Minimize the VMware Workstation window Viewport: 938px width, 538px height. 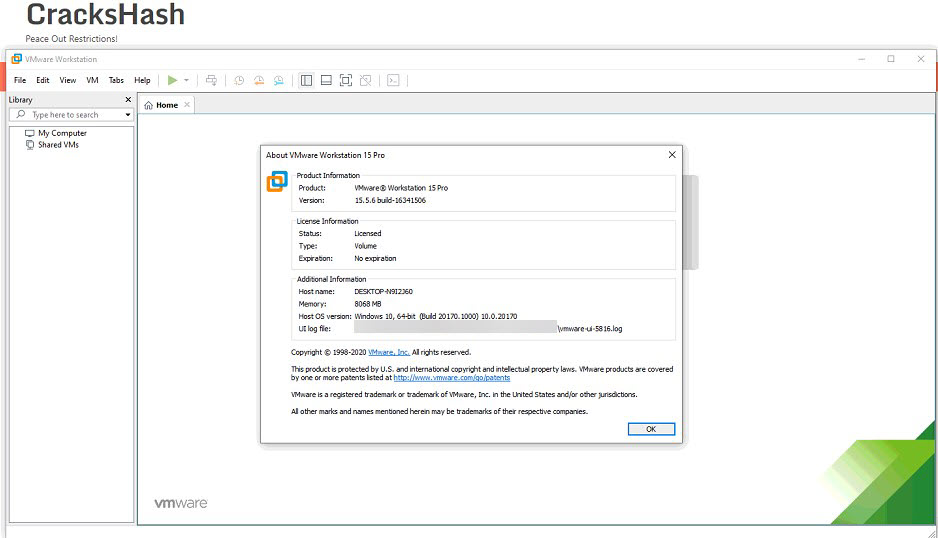pyautogui.click(x=861, y=59)
